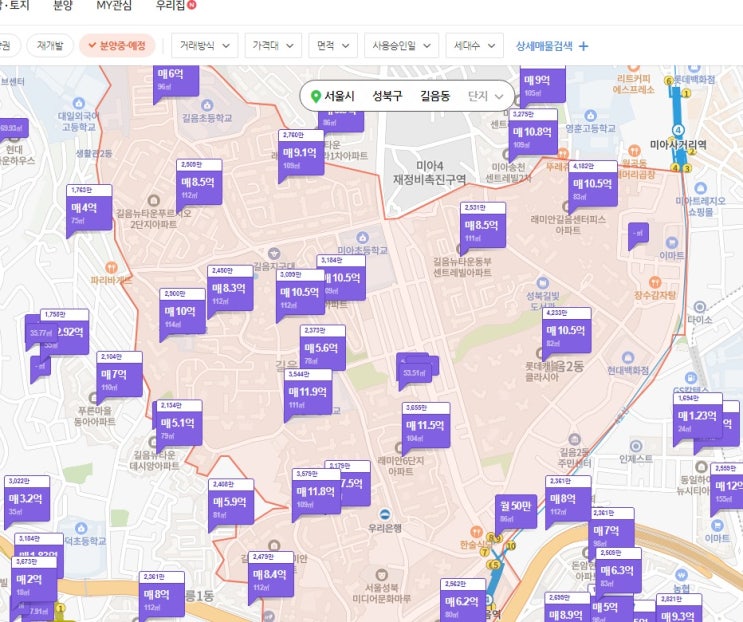The width and height of the screenshot is (743, 622).
Task: Expand the 가격대 filter dropdown
Action: click(273, 45)
